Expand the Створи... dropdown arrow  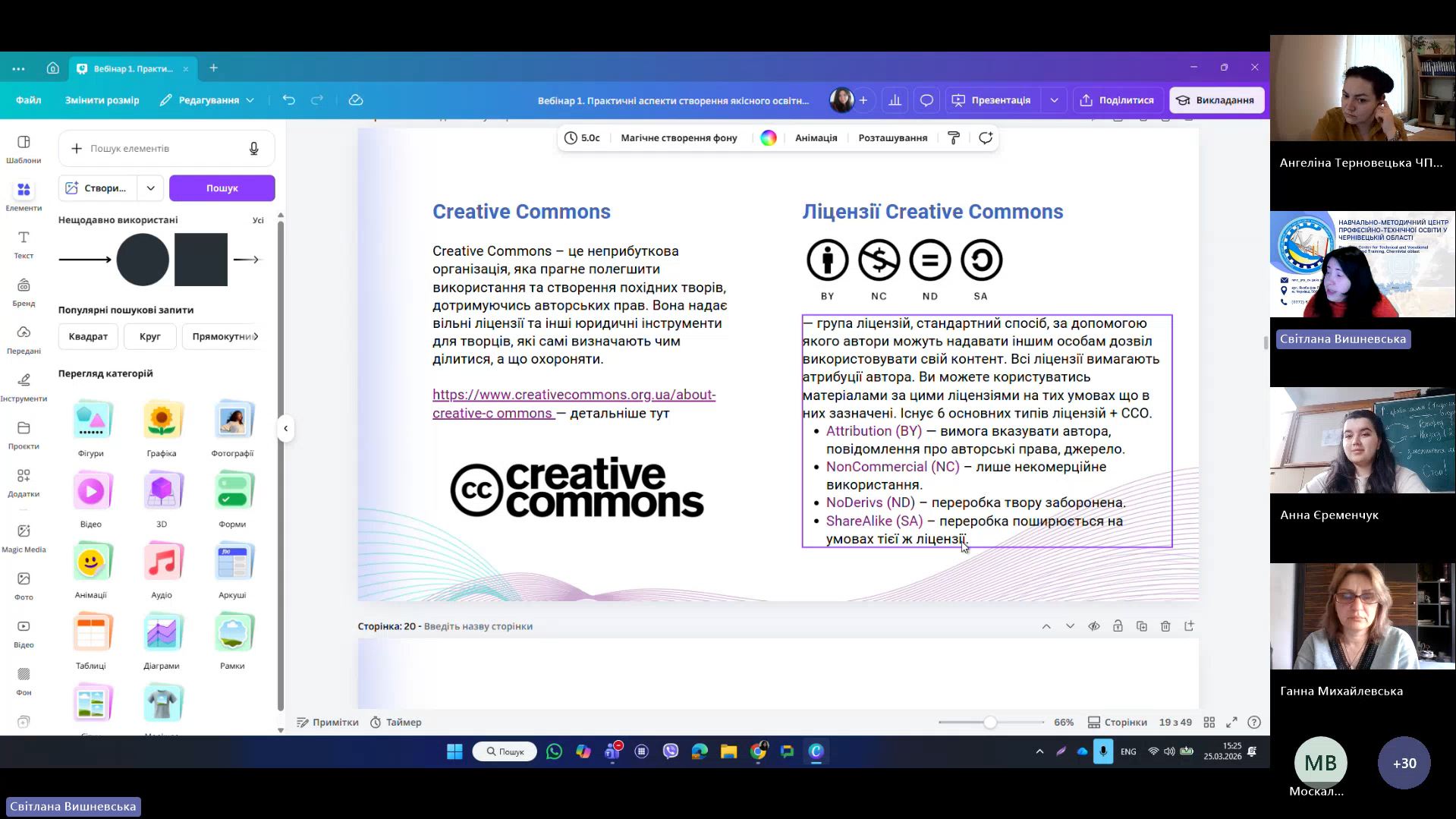click(x=151, y=188)
